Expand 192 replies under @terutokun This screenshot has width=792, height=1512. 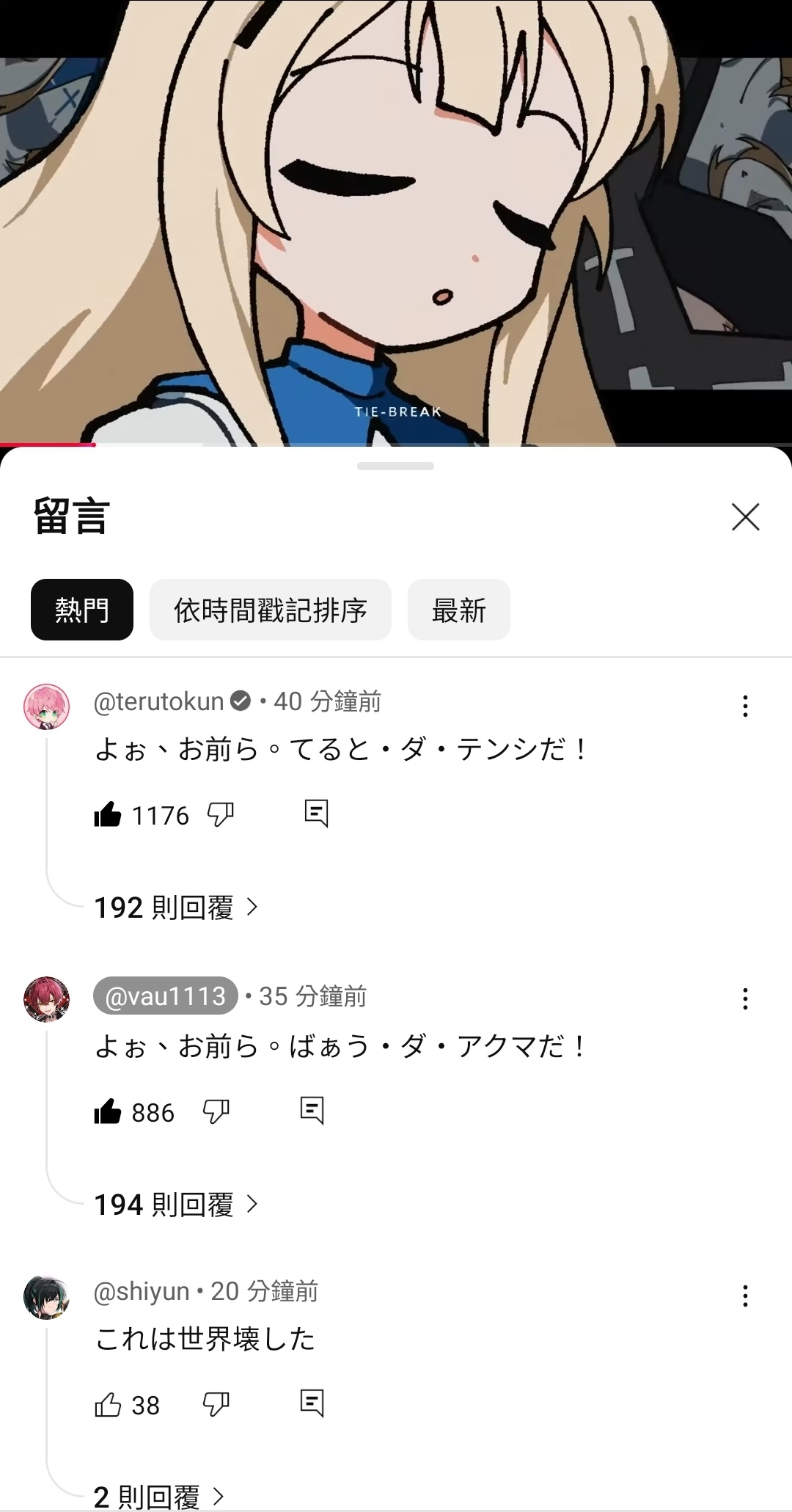click(x=177, y=907)
